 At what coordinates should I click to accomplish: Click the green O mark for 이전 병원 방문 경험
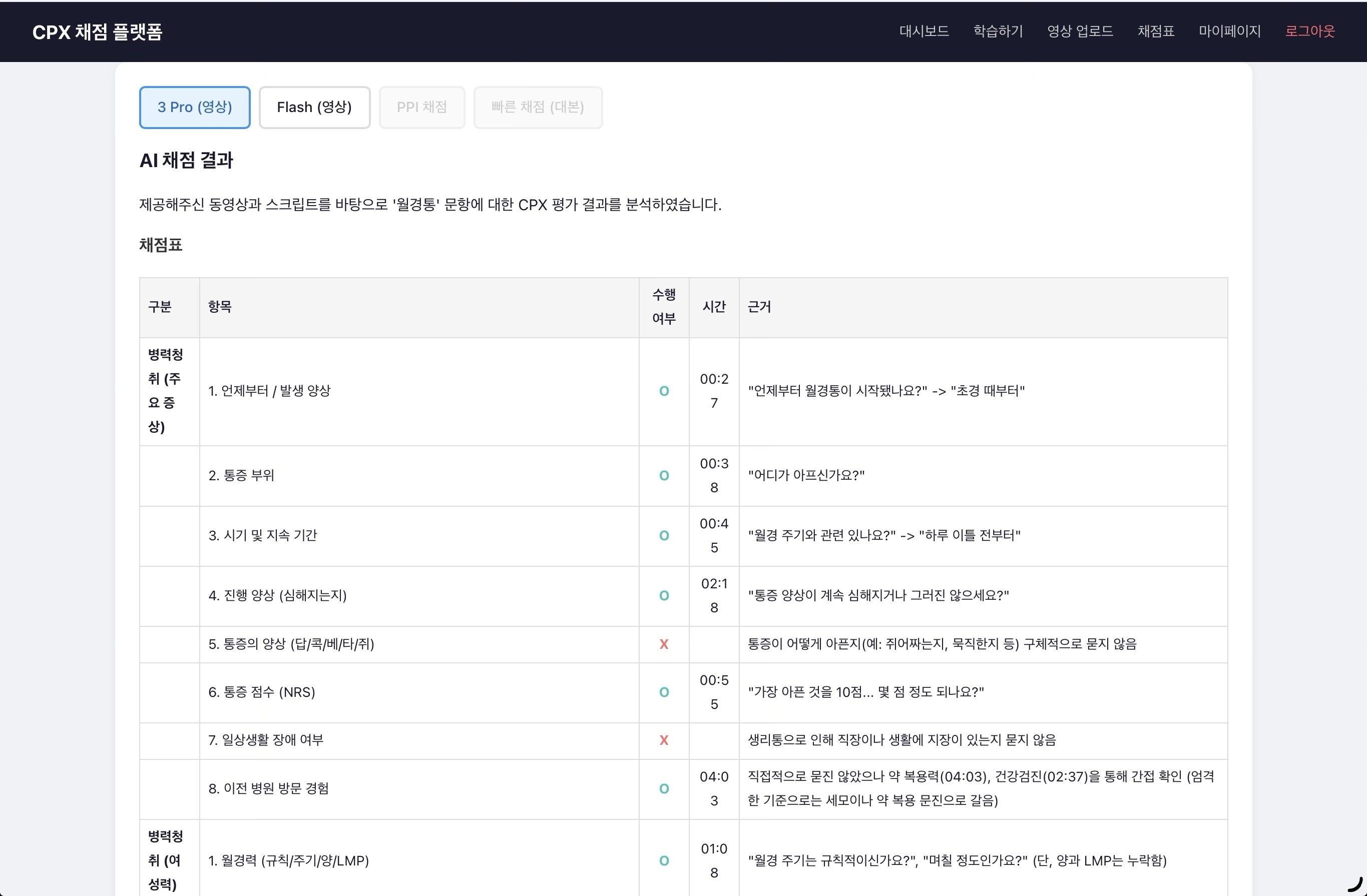click(x=664, y=788)
